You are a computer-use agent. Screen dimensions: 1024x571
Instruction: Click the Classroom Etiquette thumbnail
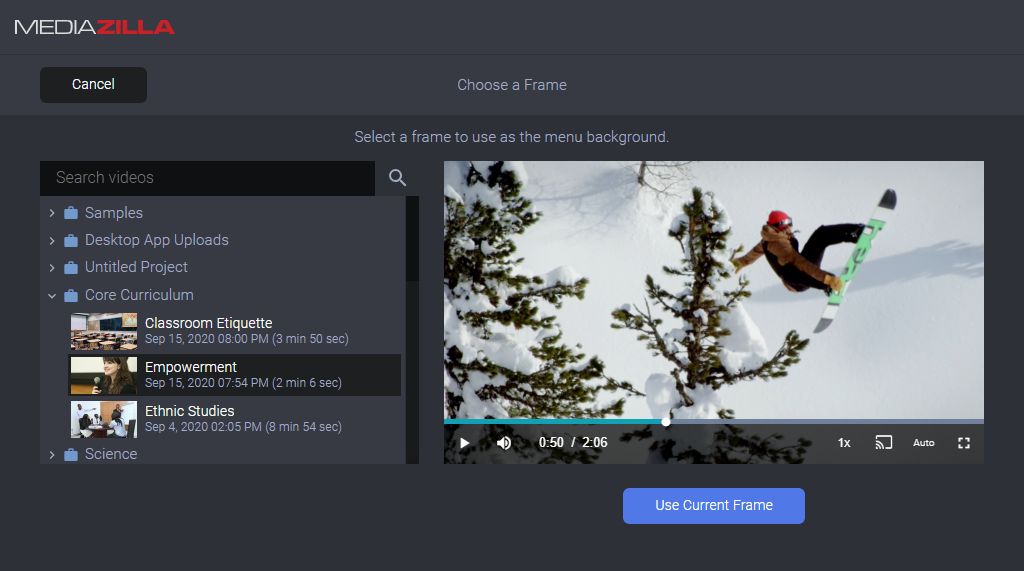pyautogui.click(x=104, y=332)
